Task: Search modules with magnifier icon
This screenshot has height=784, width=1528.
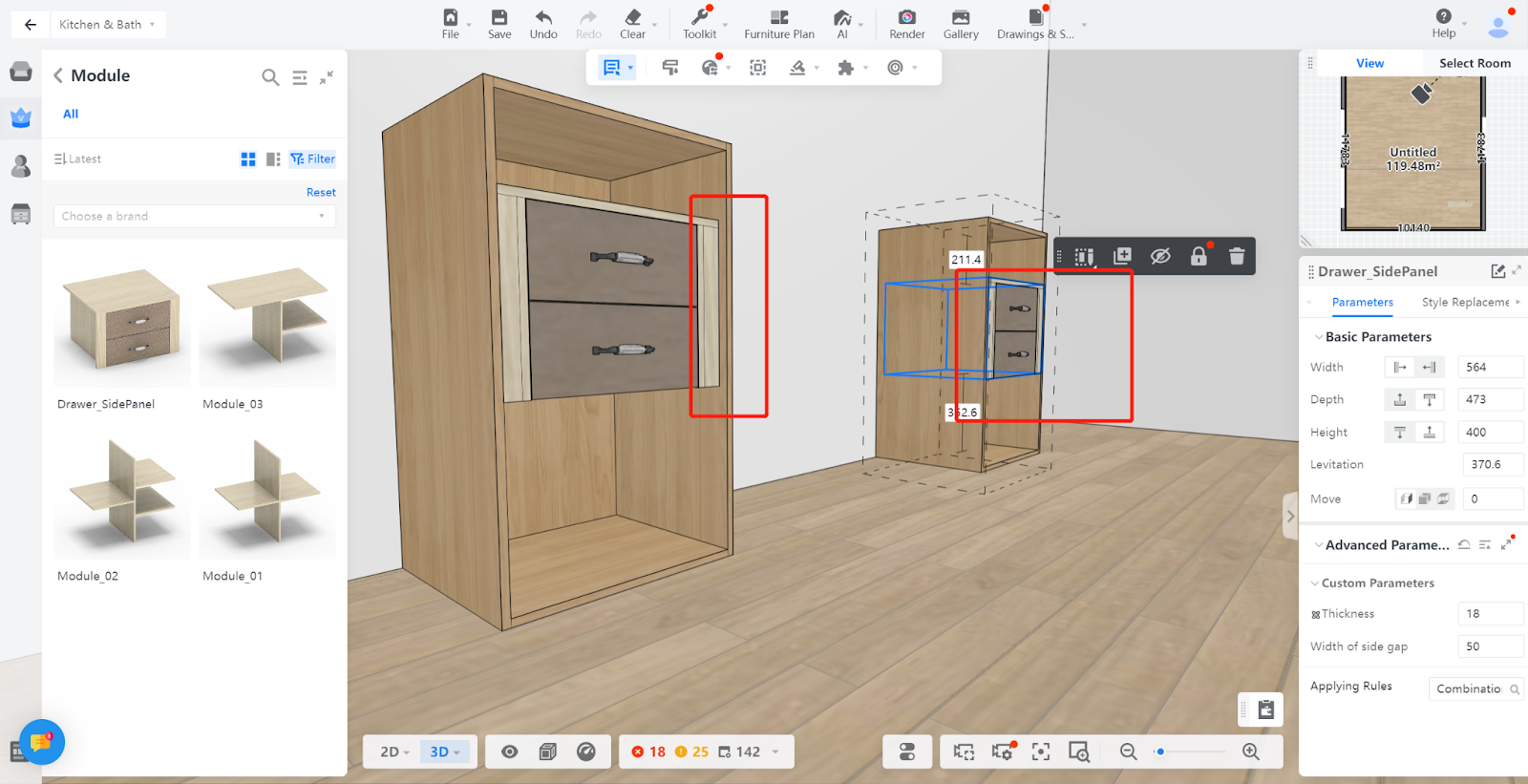Action: click(x=270, y=77)
